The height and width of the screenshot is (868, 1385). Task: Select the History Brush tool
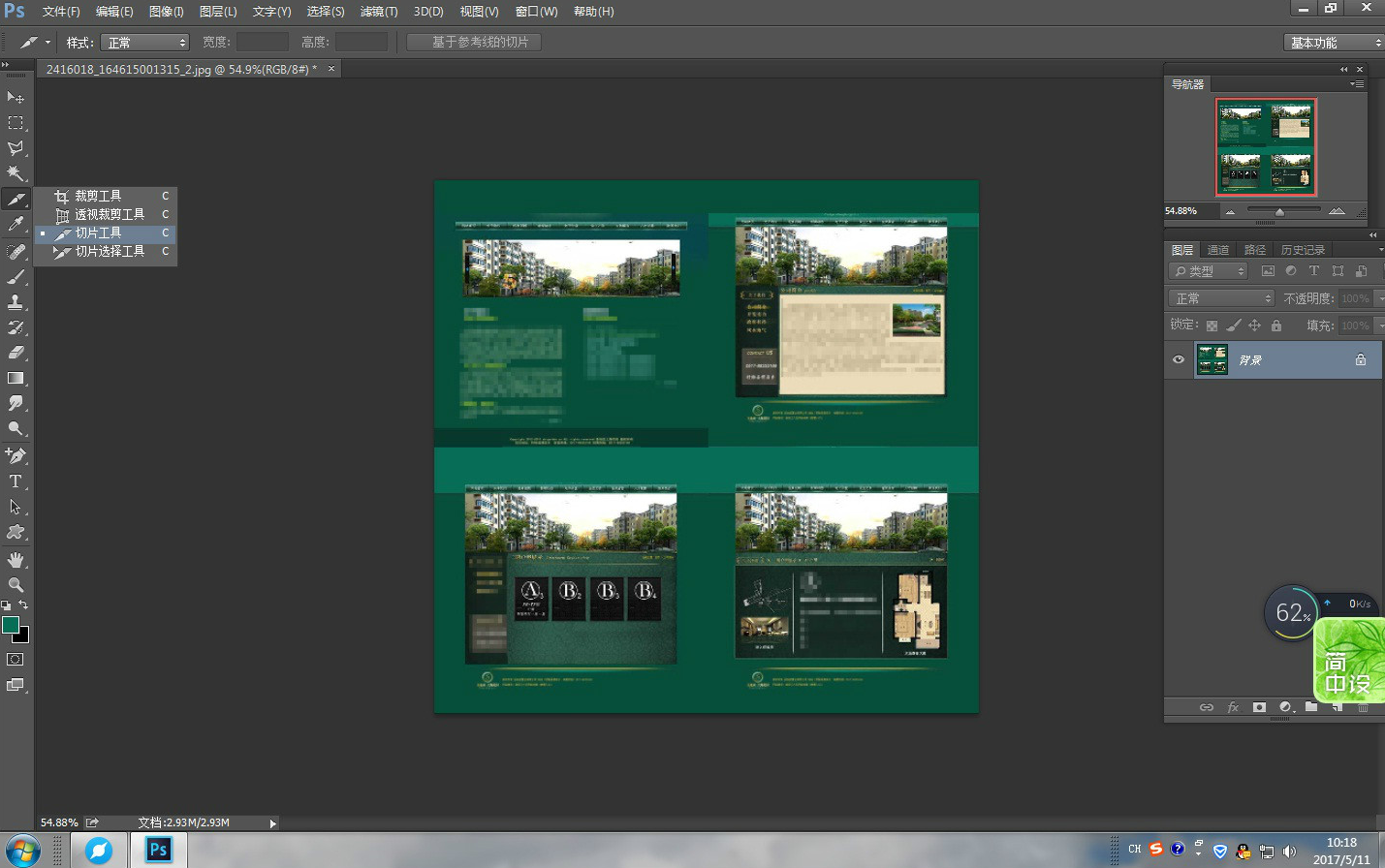(x=16, y=326)
